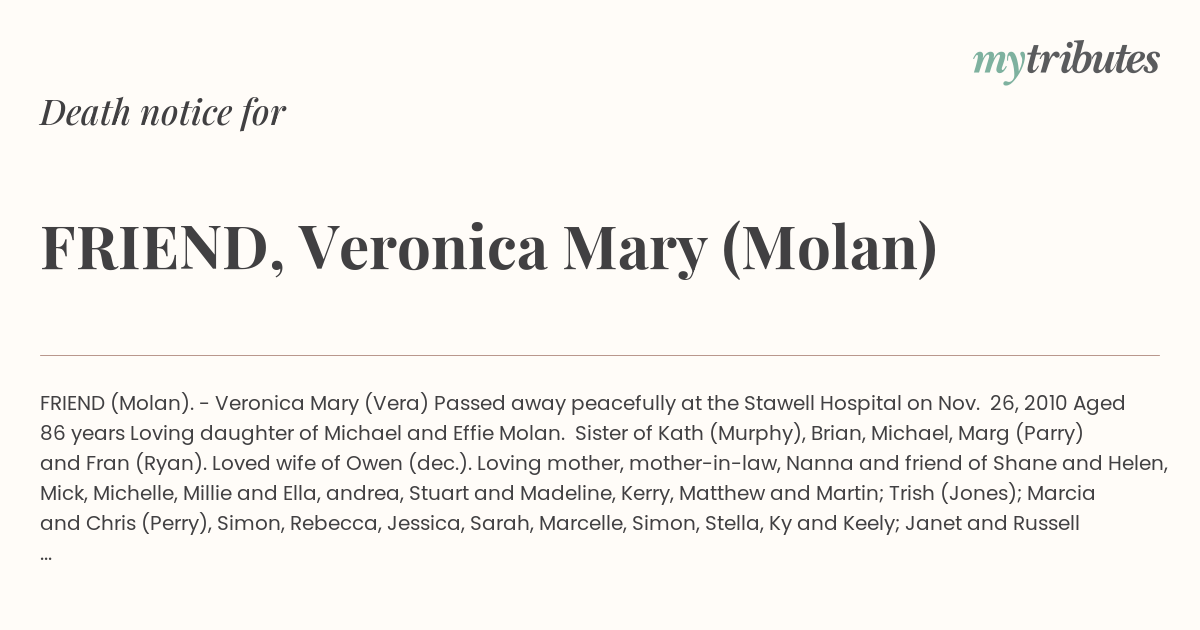Screen dimensions: 1200x630
Task: Click the word "(Molan)" in the large heading
Action: [x=829, y=249]
